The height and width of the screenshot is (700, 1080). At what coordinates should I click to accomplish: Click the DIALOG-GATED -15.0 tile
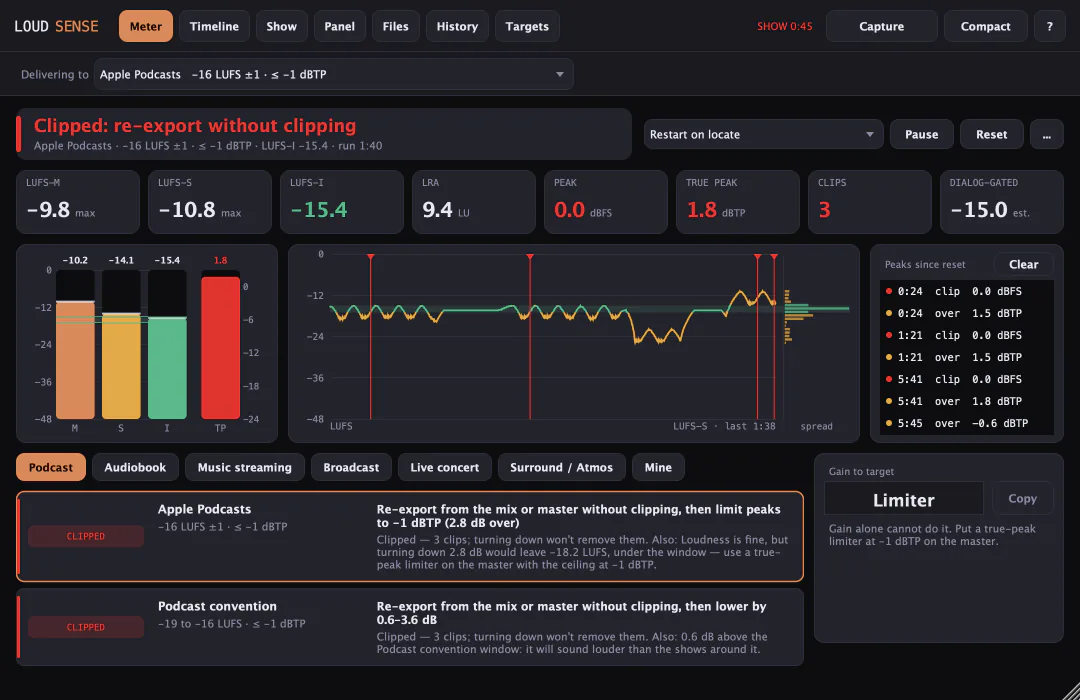pyautogui.click(x=1001, y=202)
